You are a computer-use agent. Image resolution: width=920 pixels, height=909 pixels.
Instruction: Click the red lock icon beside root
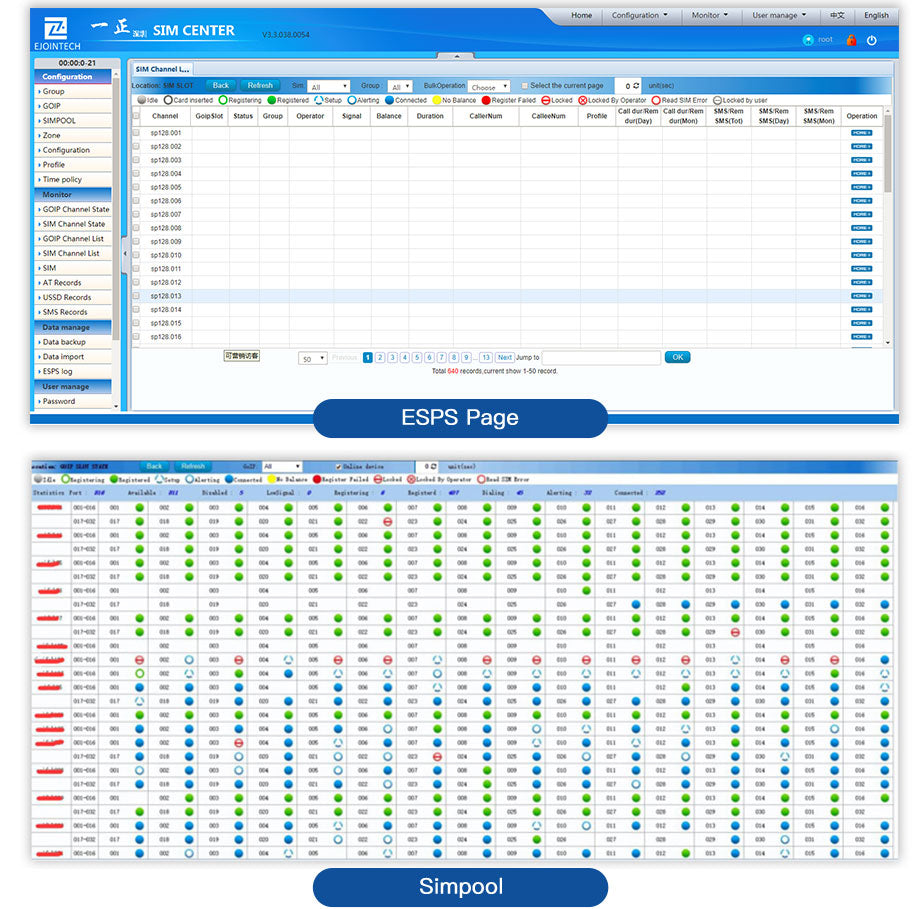[x=851, y=40]
